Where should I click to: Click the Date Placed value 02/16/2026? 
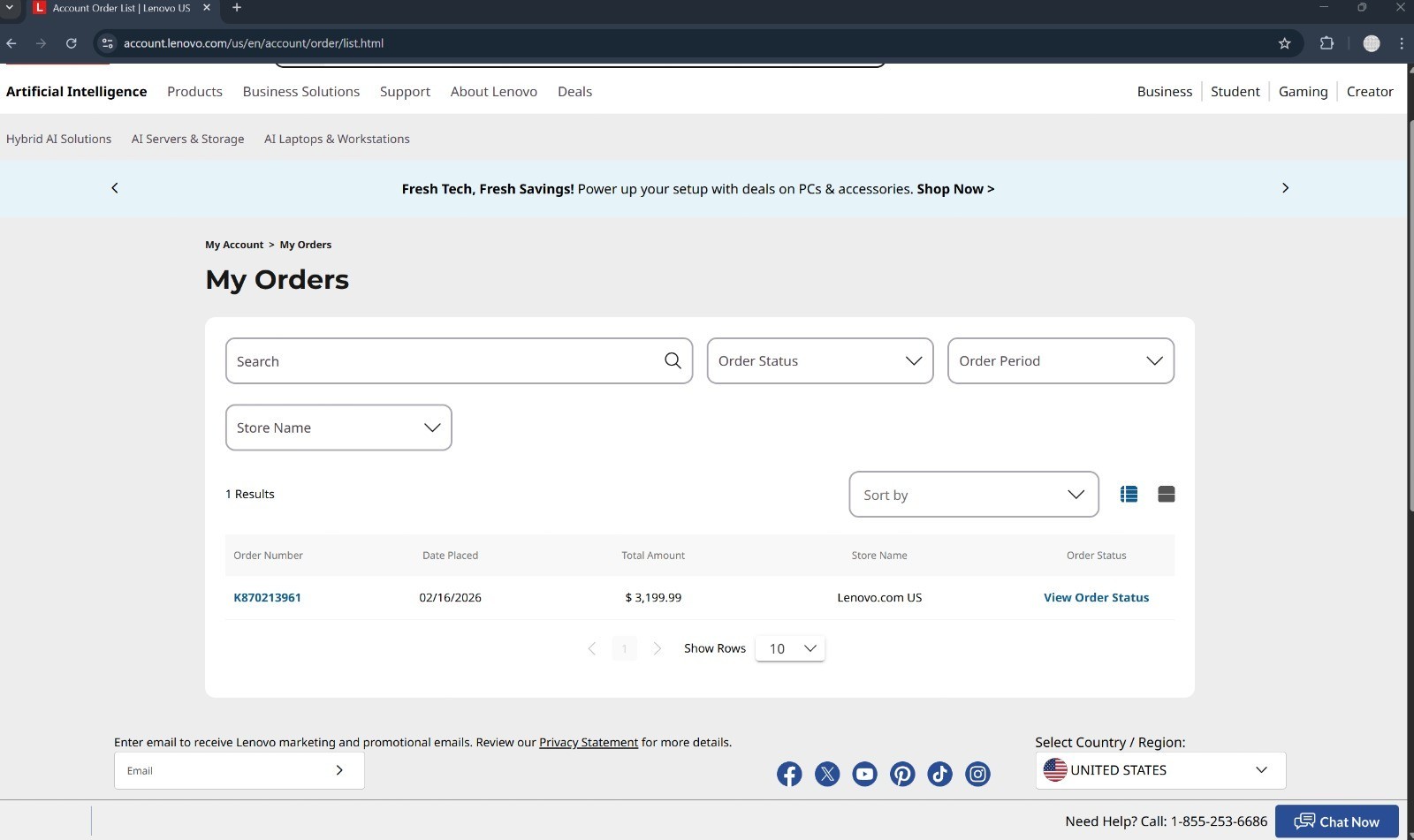[450, 597]
